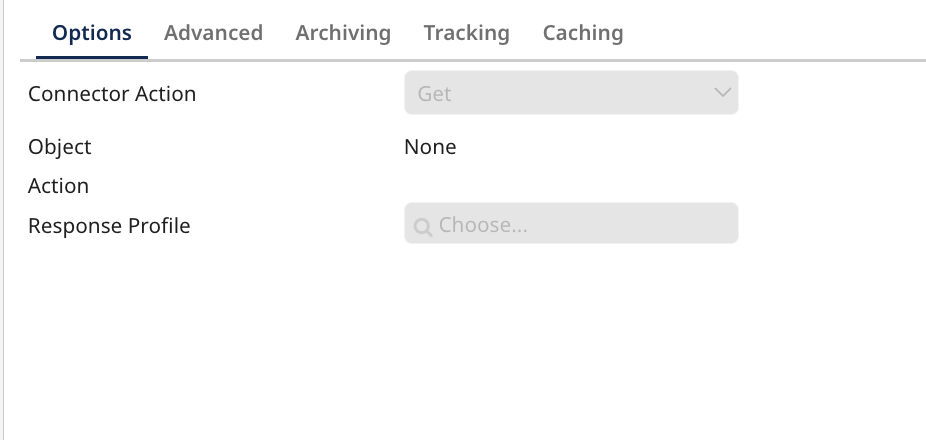
Task: Open the Connector Action dropdown showing Get
Action: click(x=571, y=93)
